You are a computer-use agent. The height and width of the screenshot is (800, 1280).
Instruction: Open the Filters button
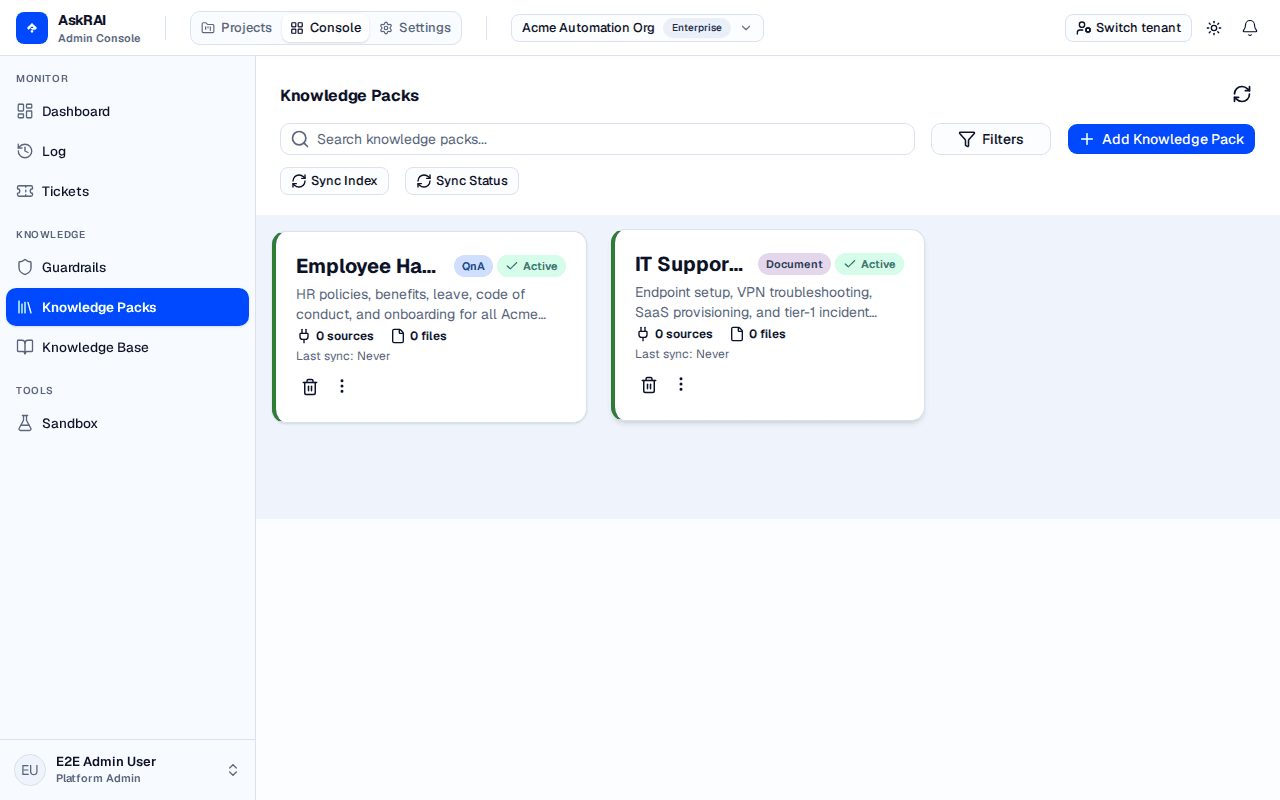click(x=991, y=139)
